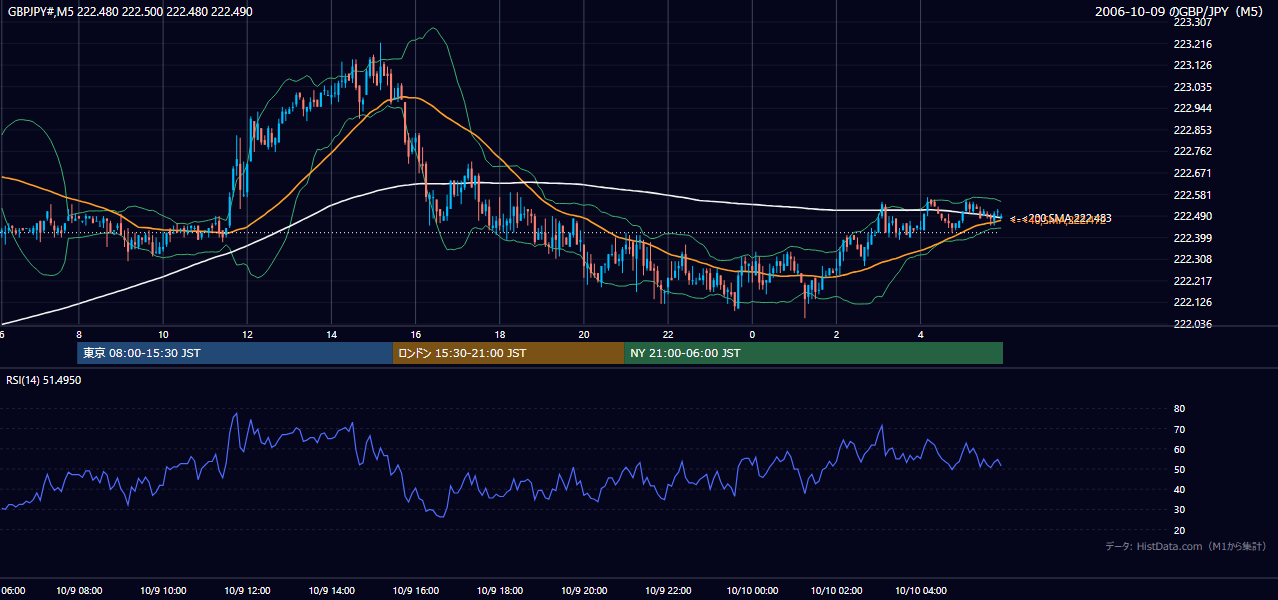Click the RSI scale value 70
The width and height of the screenshot is (1278, 600).
1179,429
